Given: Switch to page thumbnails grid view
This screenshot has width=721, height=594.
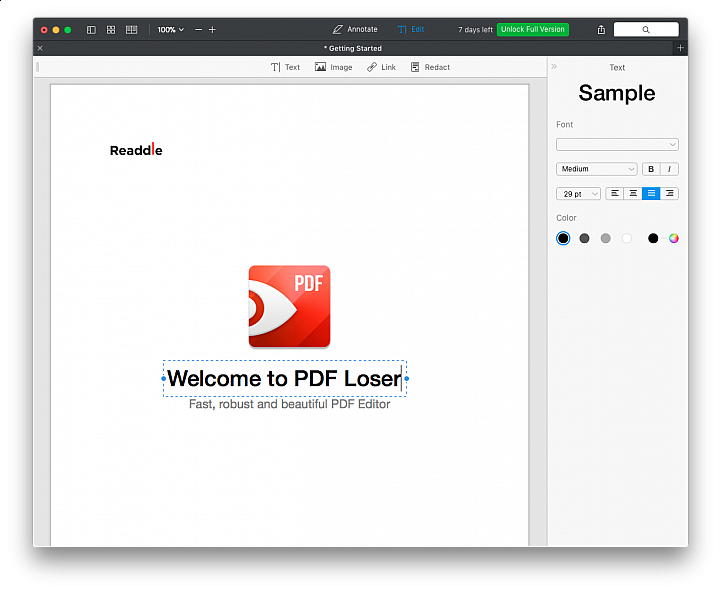Looking at the screenshot, I should click(x=111, y=30).
